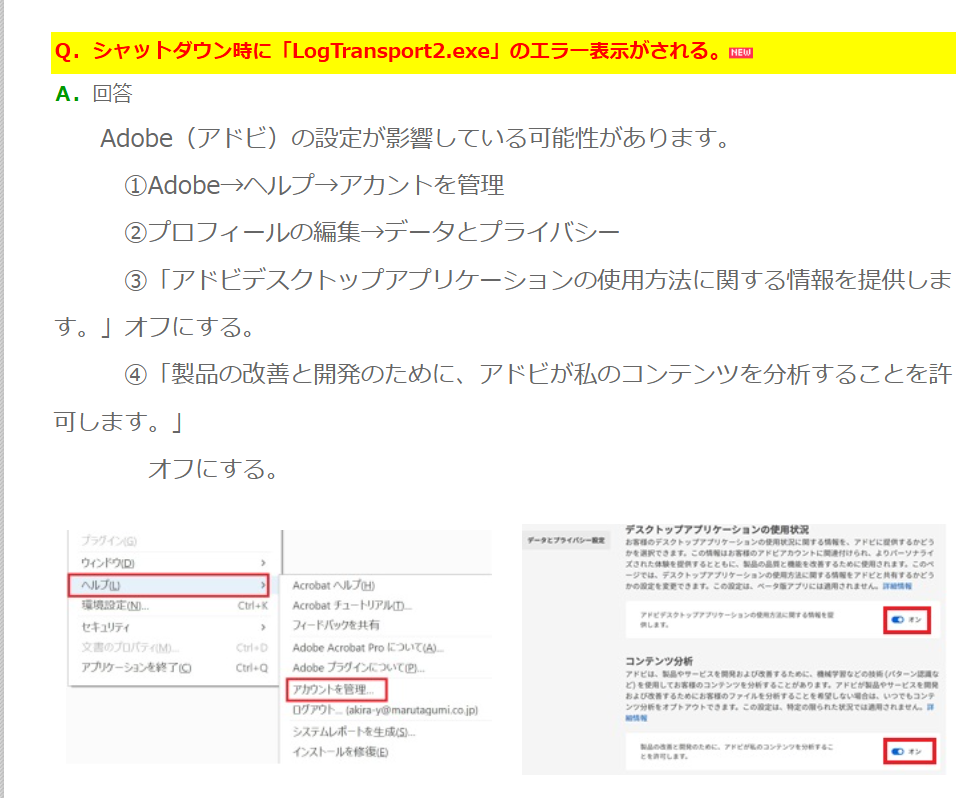The image size is (967, 798).
Task: Click the final オフにする。 line
Action: pyautogui.click(x=213, y=469)
